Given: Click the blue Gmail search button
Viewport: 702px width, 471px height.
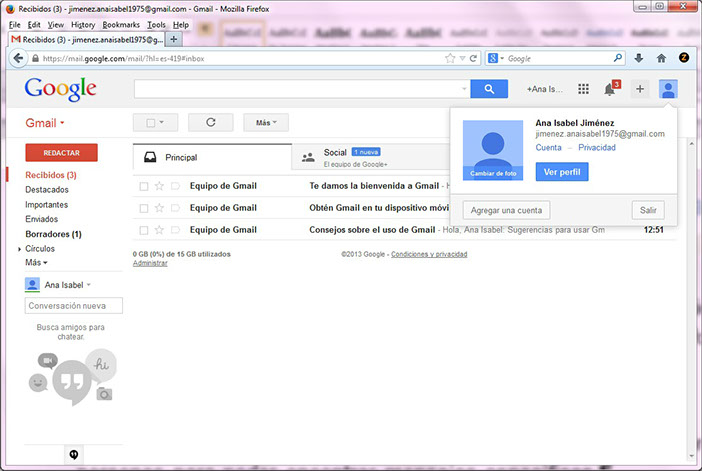Looking at the screenshot, I should click(489, 89).
